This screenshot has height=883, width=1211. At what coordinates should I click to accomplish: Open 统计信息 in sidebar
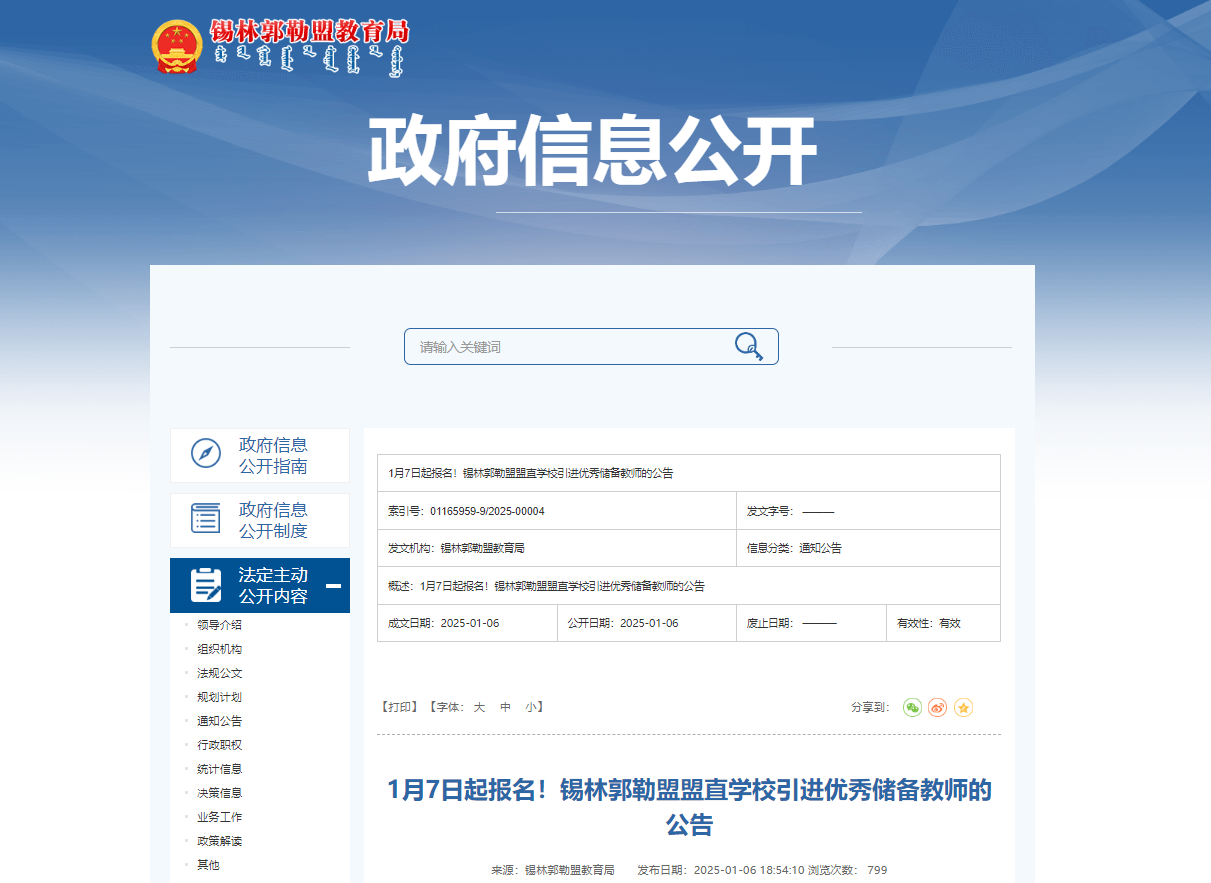point(219,769)
